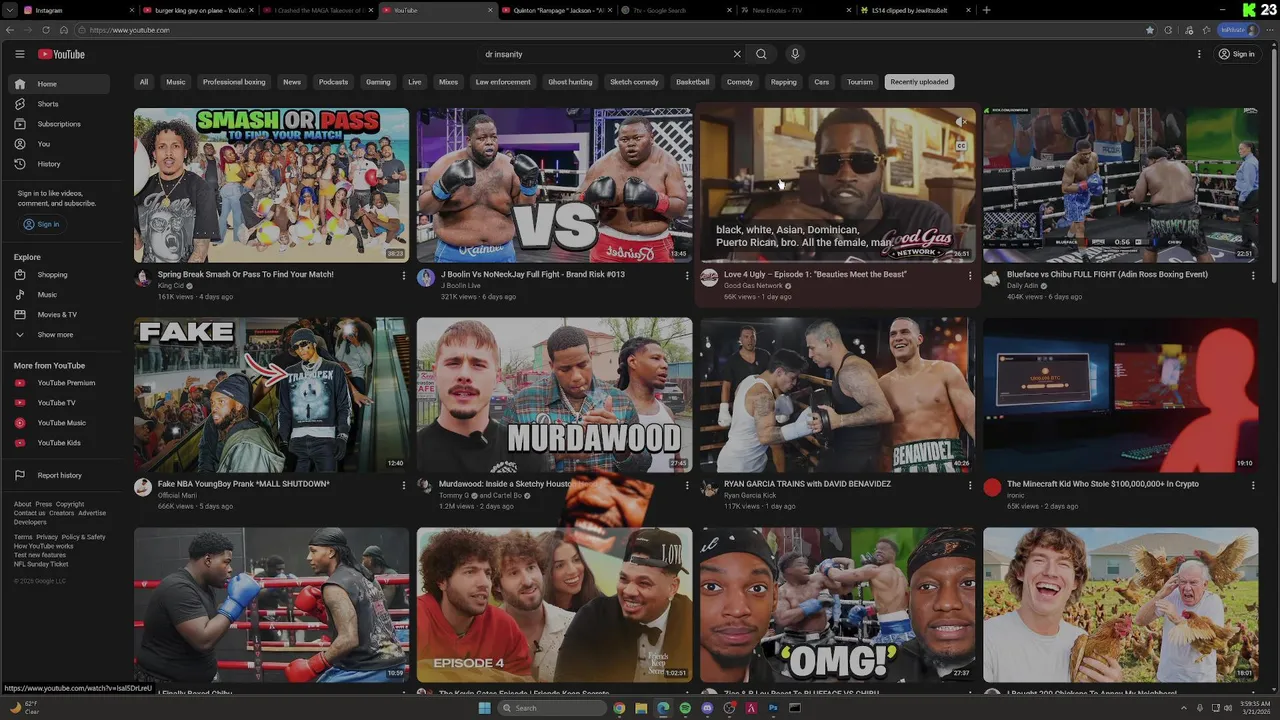The image size is (1280, 720).
Task: Select the Recently uploaded filter chip
Action: coord(919,82)
